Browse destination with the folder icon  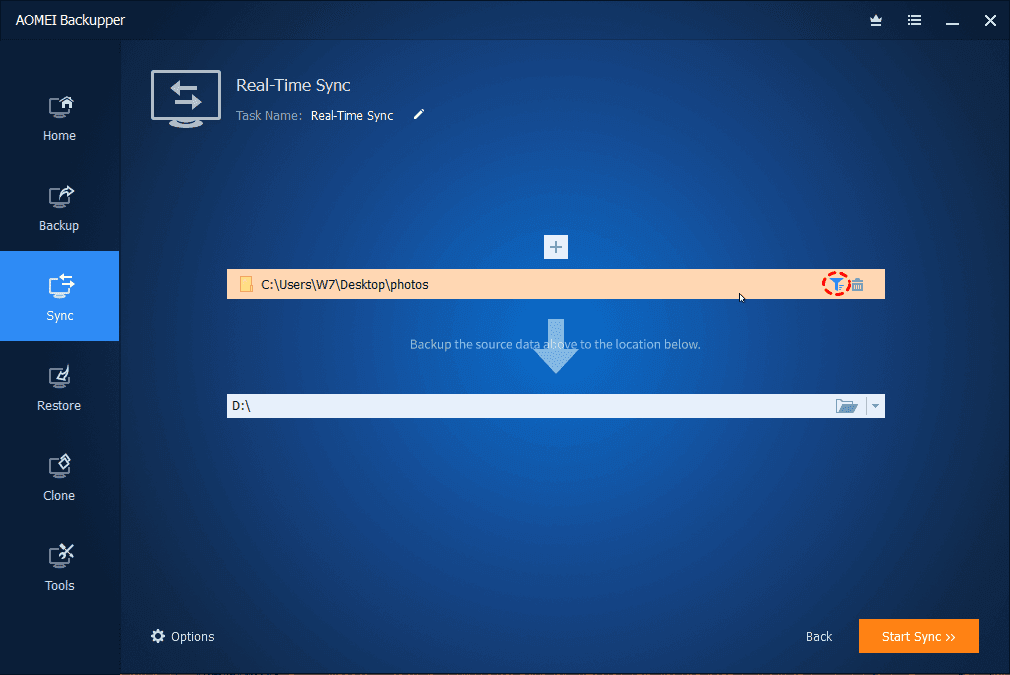[x=846, y=406]
